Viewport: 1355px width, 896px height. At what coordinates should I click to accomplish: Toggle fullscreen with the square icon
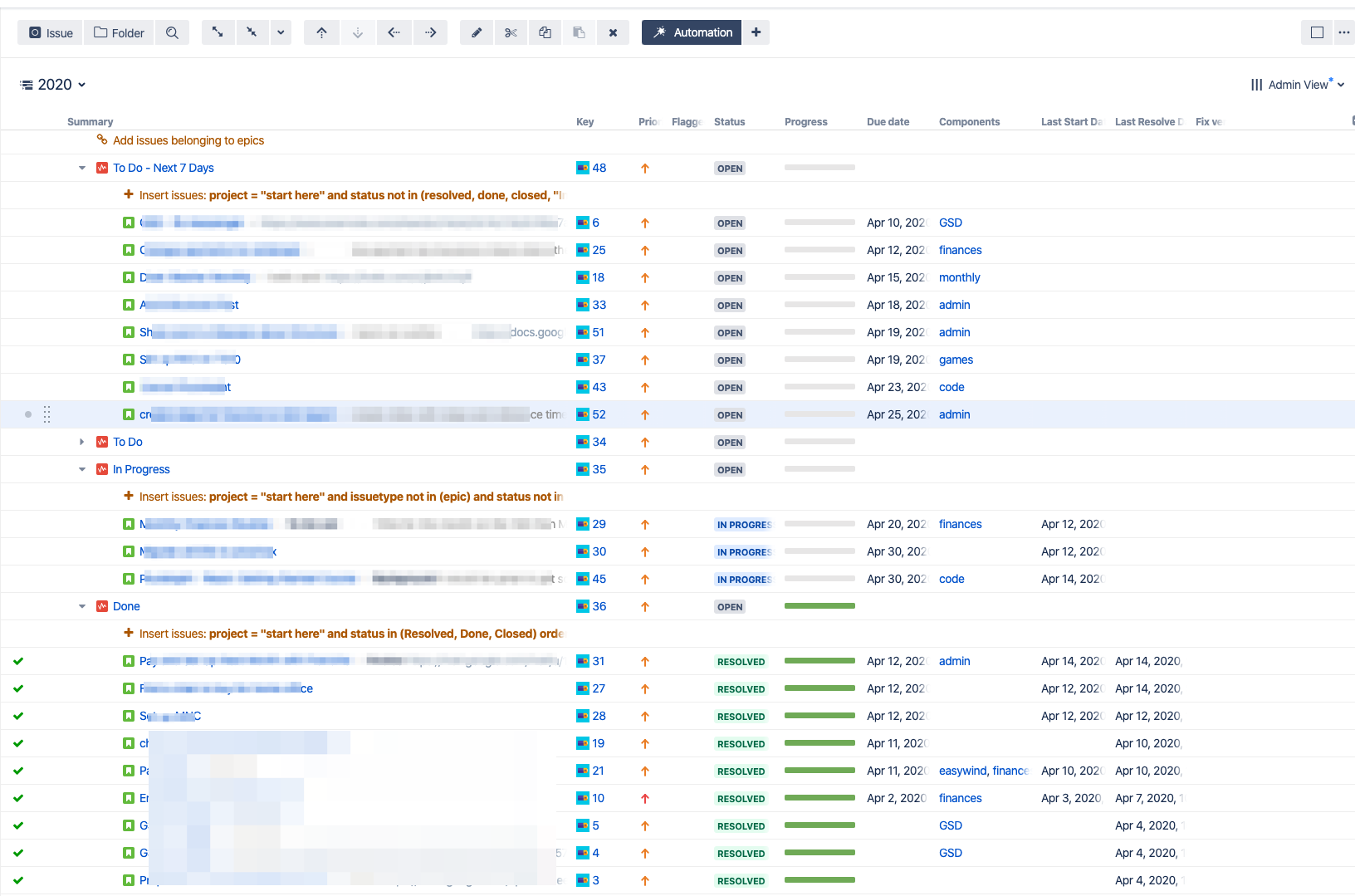pyautogui.click(x=1317, y=32)
